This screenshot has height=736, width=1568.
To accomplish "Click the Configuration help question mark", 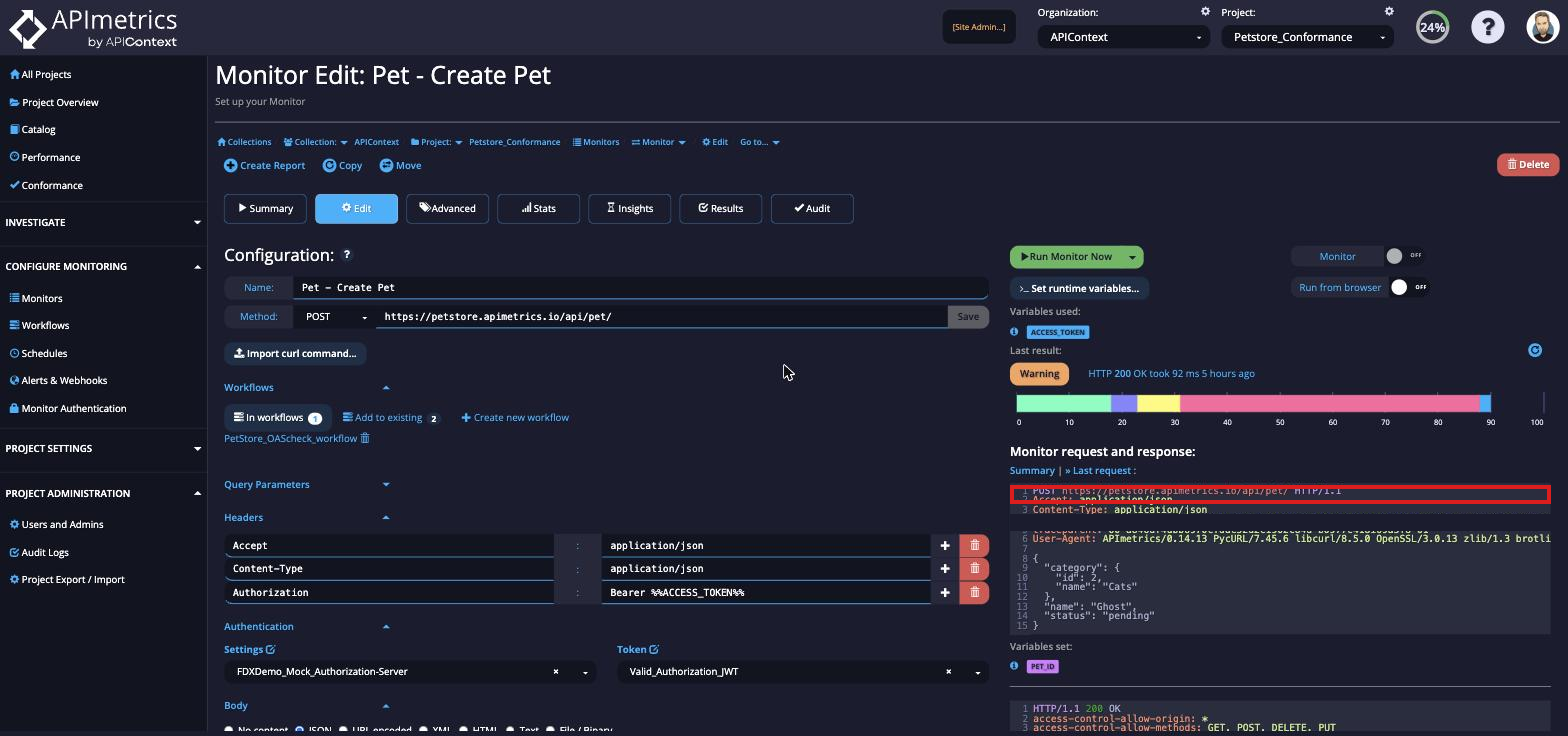I will click(347, 255).
